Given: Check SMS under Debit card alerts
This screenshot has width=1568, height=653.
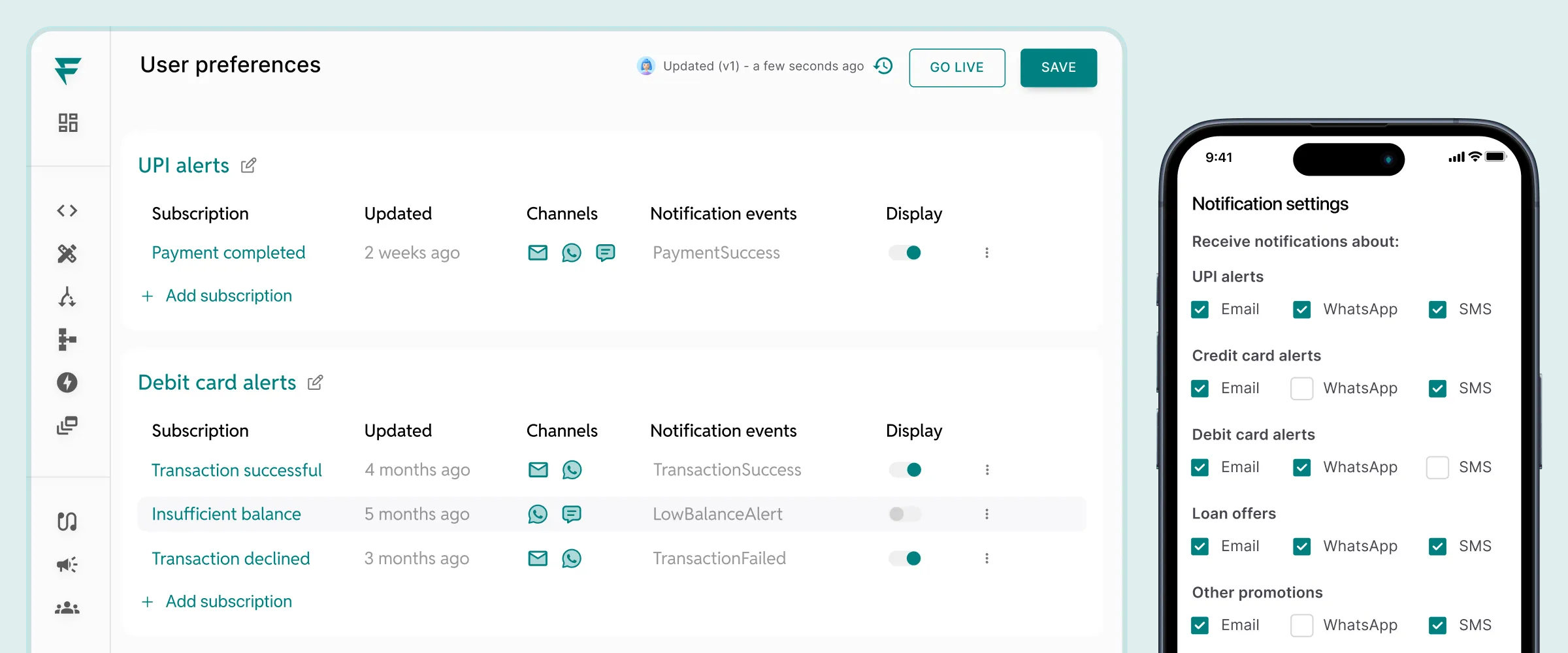Looking at the screenshot, I should point(1437,468).
